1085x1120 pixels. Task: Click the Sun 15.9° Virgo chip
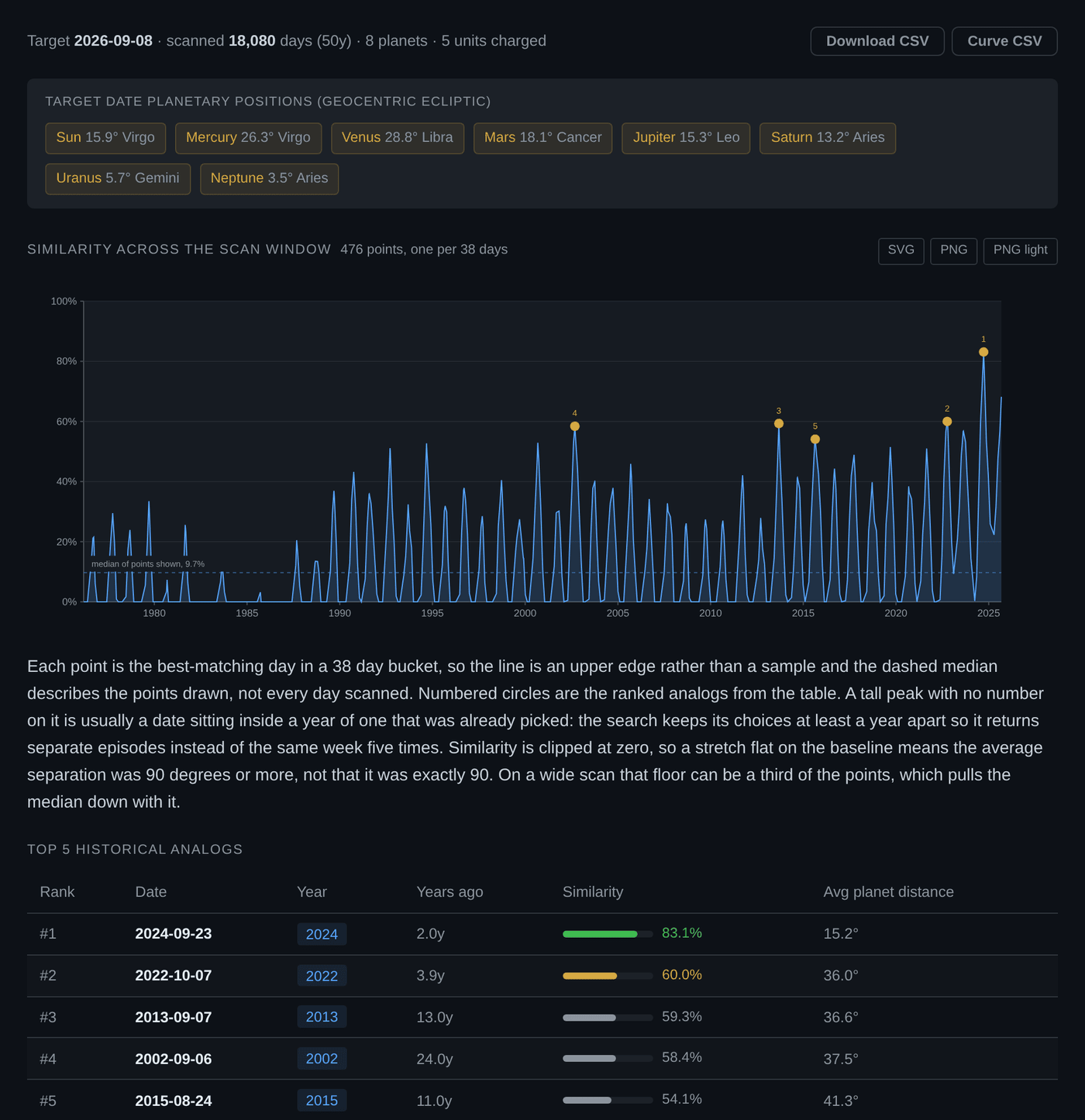tap(105, 138)
